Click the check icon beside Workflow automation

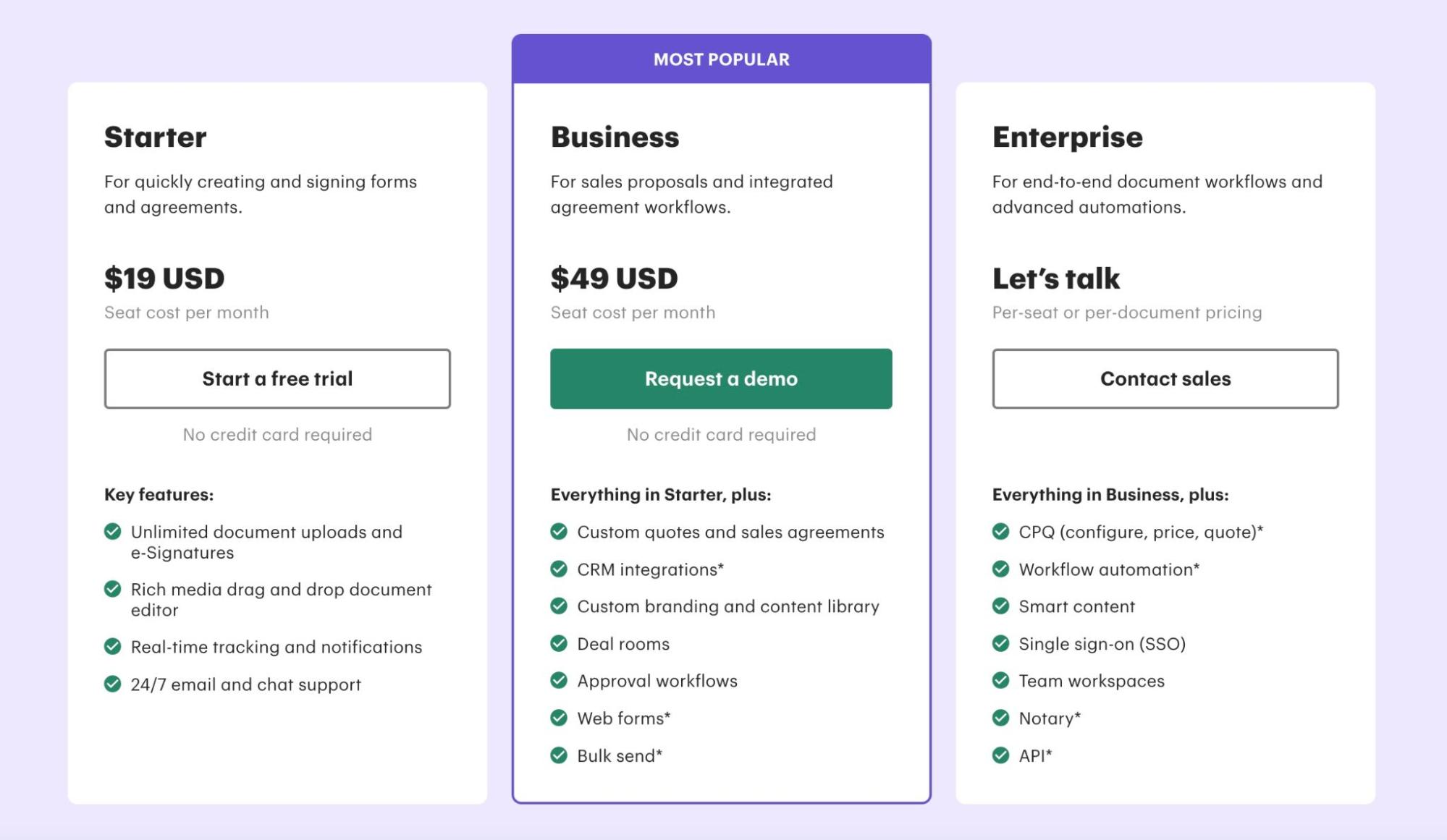pos(1000,569)
